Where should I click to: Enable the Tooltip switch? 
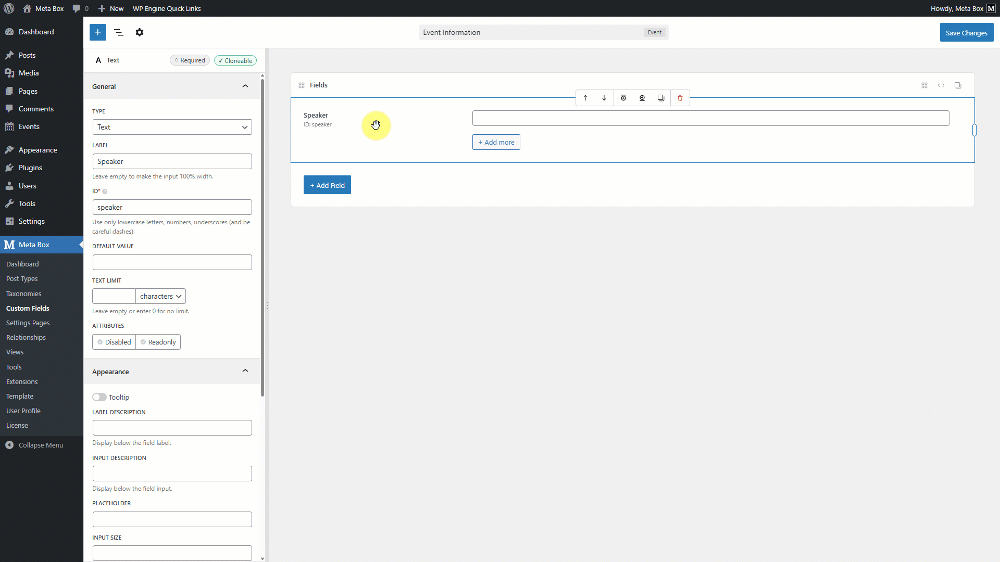tap(99, 397)
